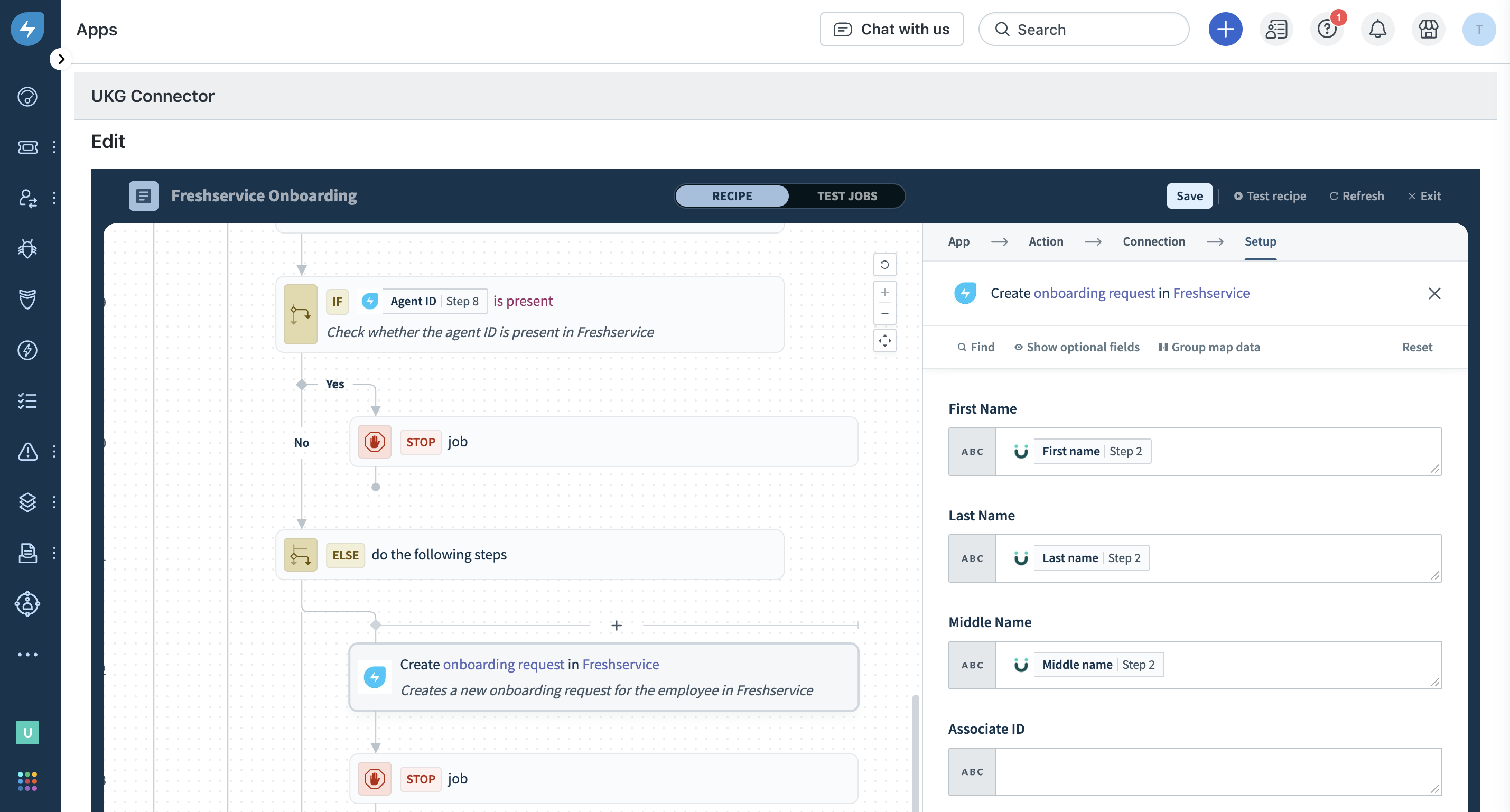Click the blue plus create button

[1225, 29]
